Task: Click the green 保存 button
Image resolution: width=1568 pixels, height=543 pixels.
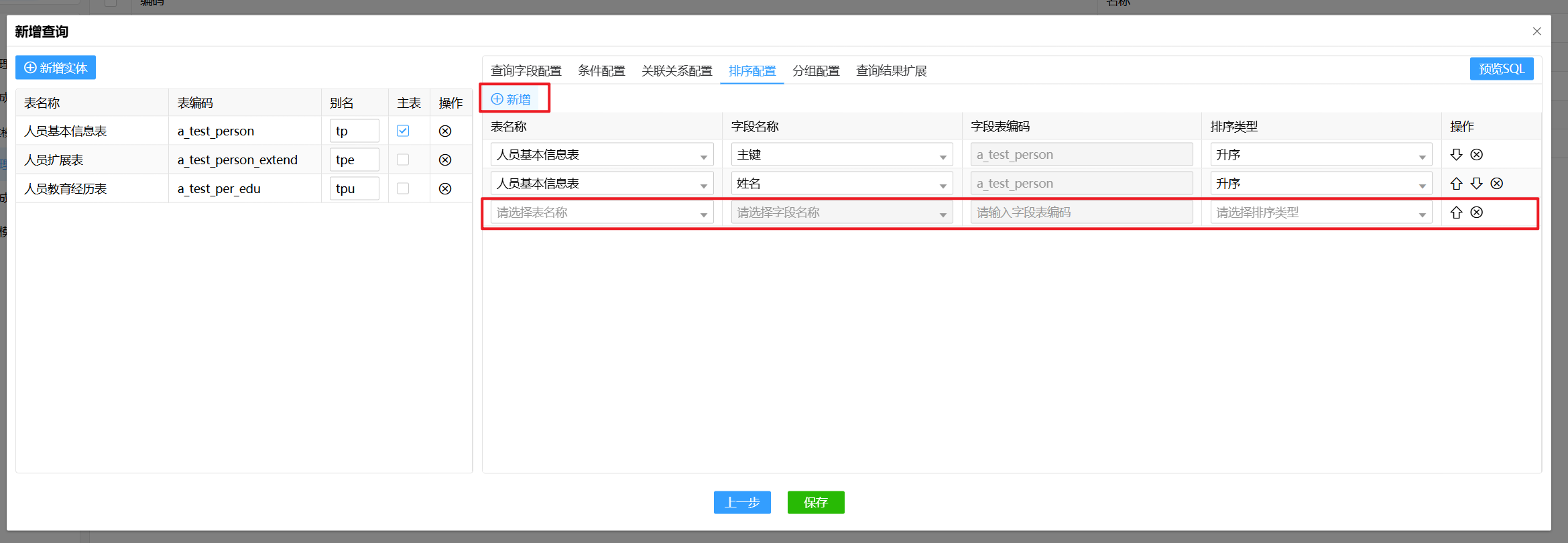Action: (815, 502)
